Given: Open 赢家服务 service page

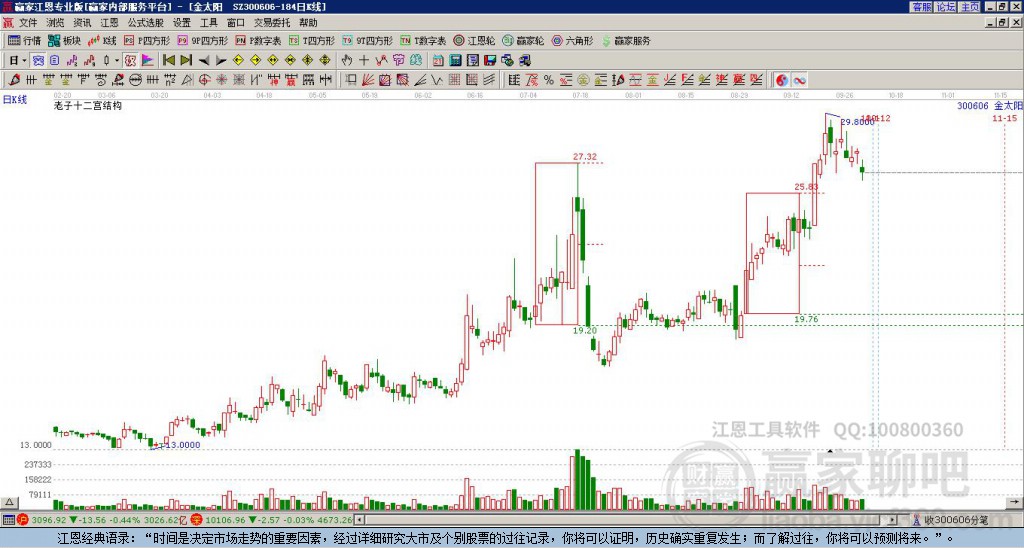Looking at the screenshot, I should tap(626, 40).
